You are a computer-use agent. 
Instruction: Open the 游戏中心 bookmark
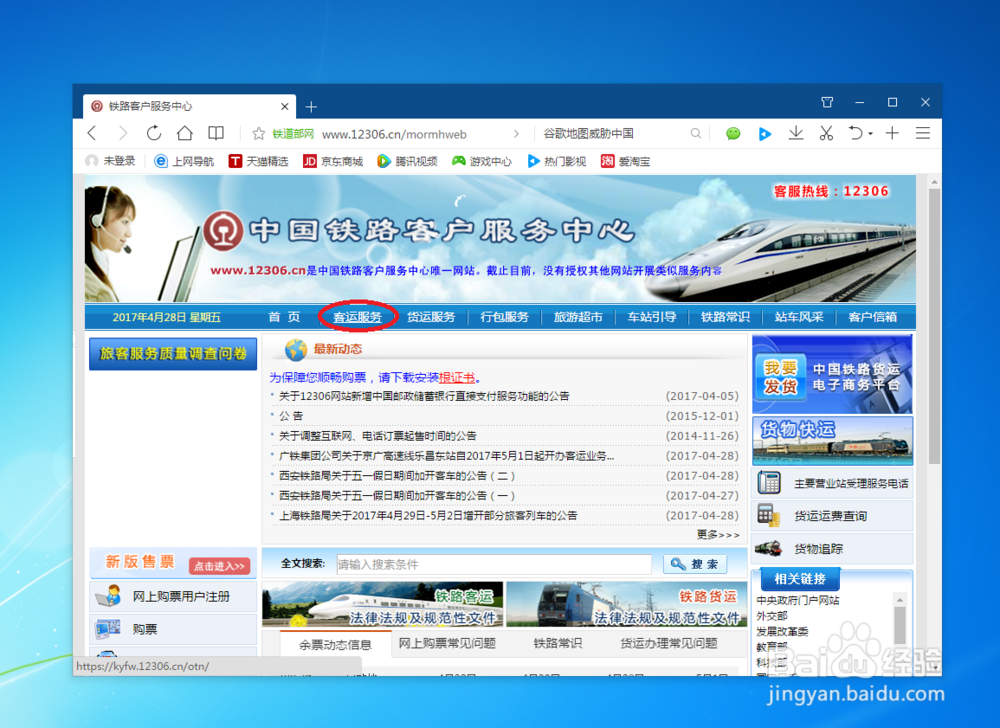coord(482,161)
